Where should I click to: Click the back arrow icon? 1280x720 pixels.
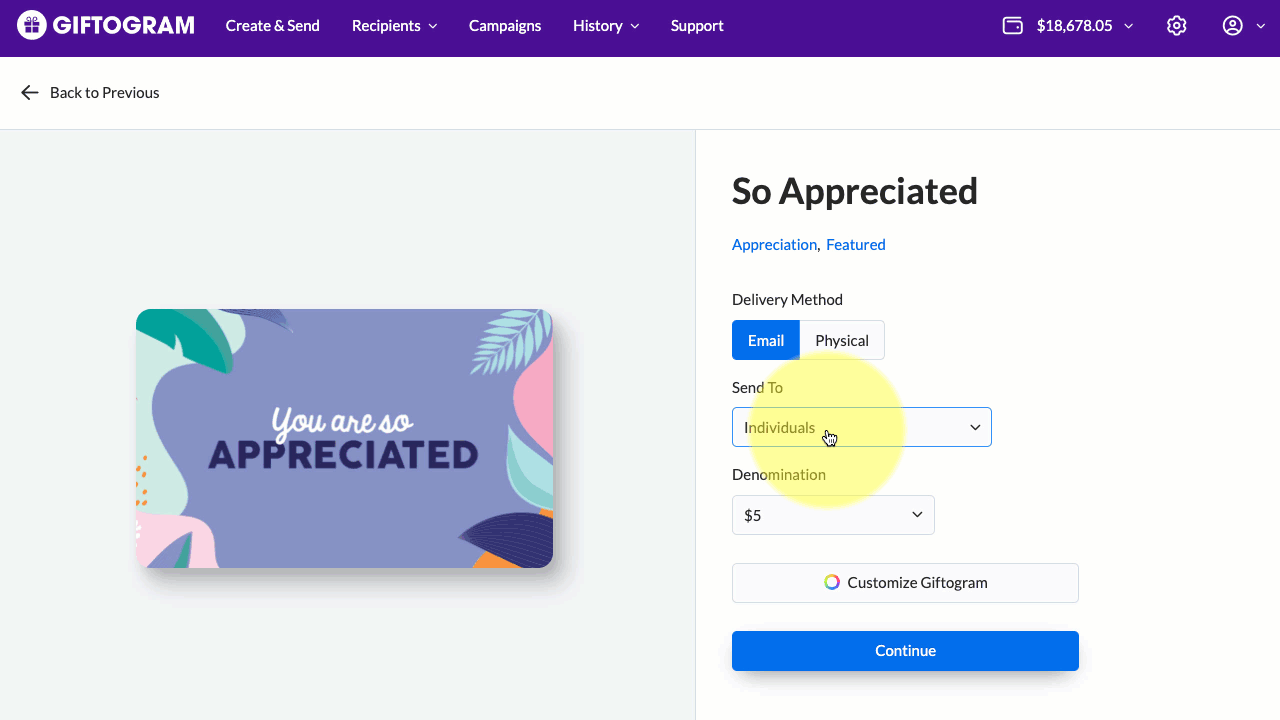[x=30, y=93]
